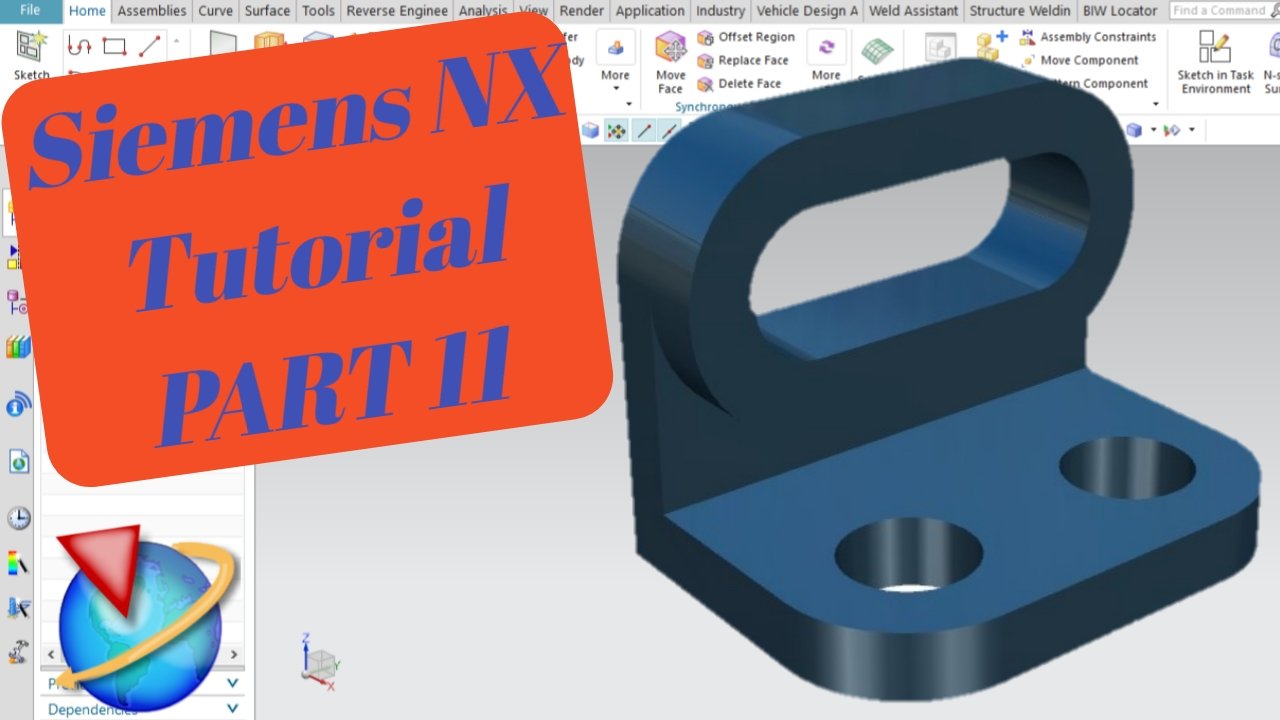Open the Sketch tool
The width and height of the screenshot is (1280, 720).
tap(31, 55)
